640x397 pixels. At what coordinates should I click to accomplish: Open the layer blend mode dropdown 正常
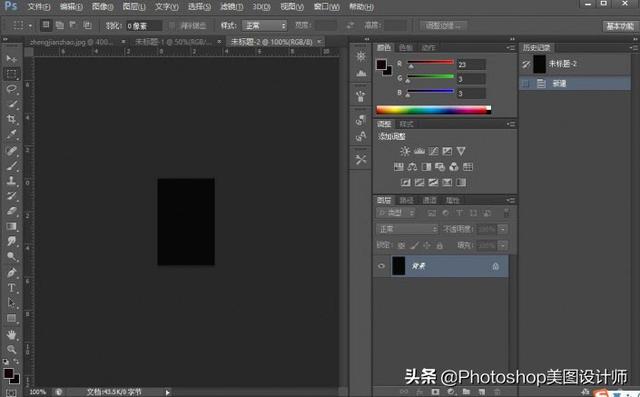click(x=407, y=229)
